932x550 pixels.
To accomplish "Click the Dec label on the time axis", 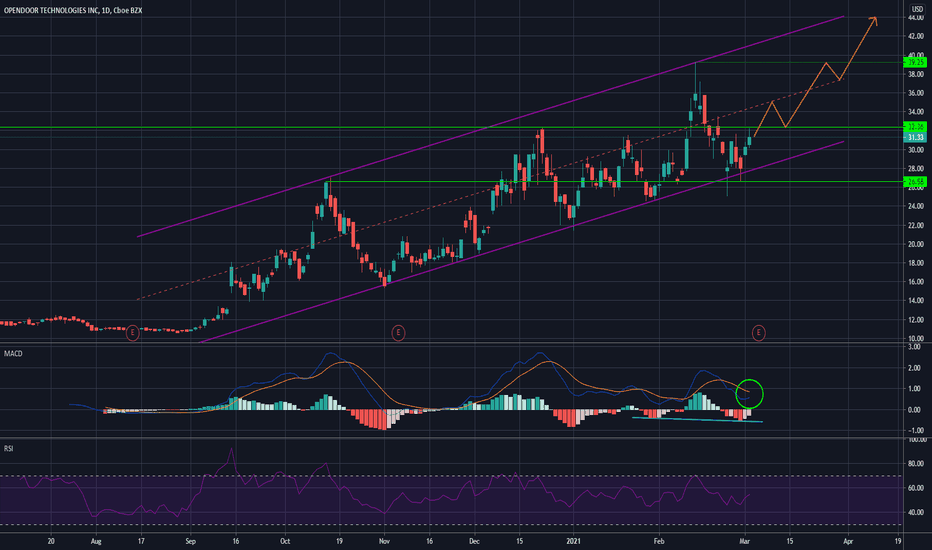I will pyautogui.click(x=474, y=542).
